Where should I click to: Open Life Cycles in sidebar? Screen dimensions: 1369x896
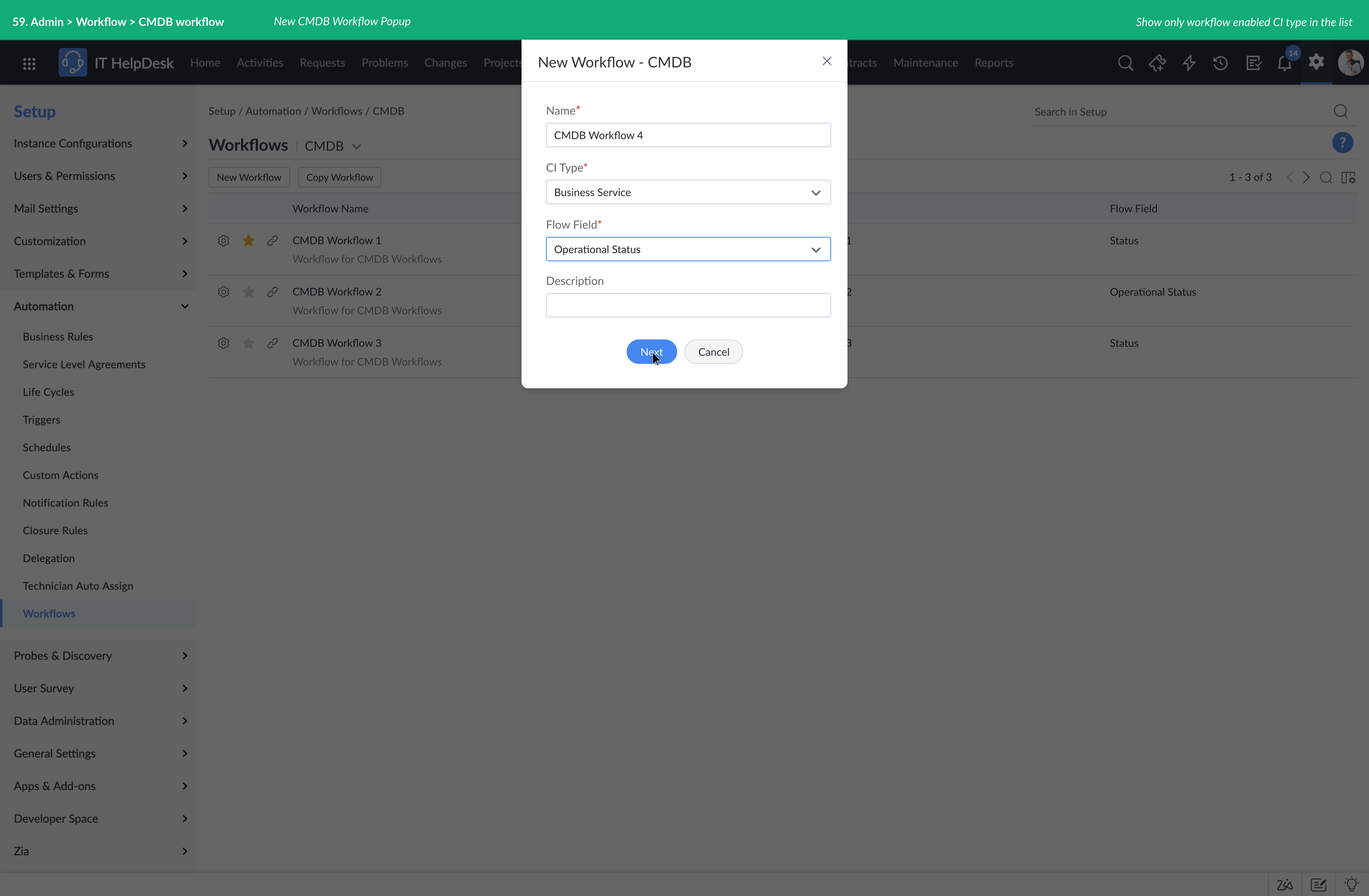[48, 392]
